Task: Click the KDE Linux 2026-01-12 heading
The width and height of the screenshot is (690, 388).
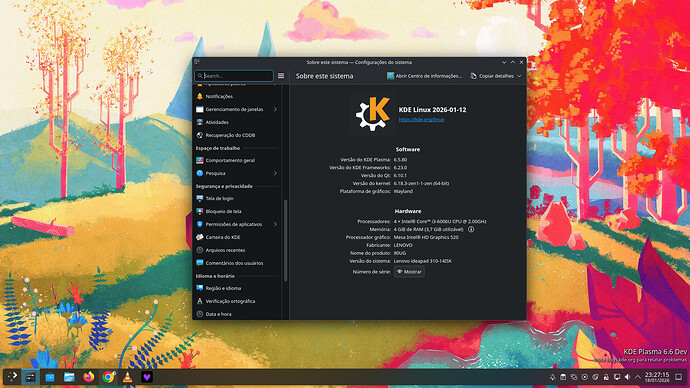Action: point(433,110)
